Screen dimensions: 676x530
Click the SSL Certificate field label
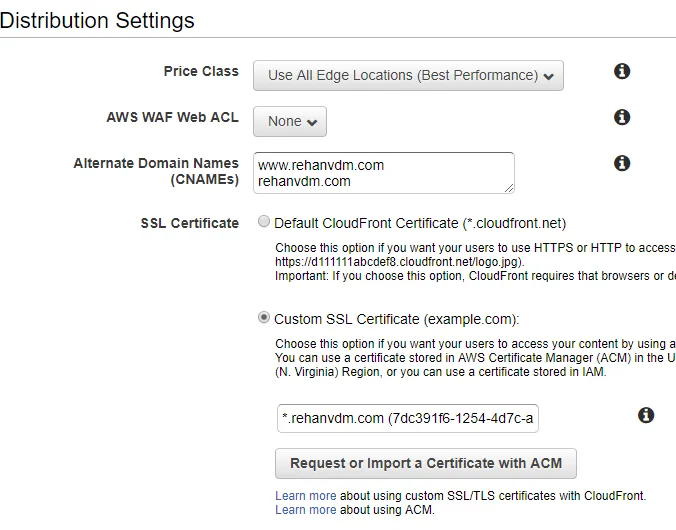click(189, 223)
